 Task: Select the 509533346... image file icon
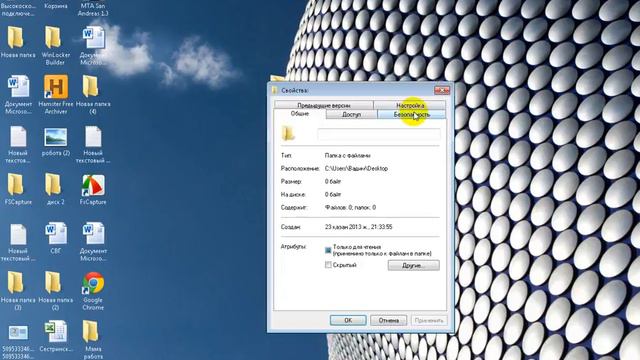[18, 333]
